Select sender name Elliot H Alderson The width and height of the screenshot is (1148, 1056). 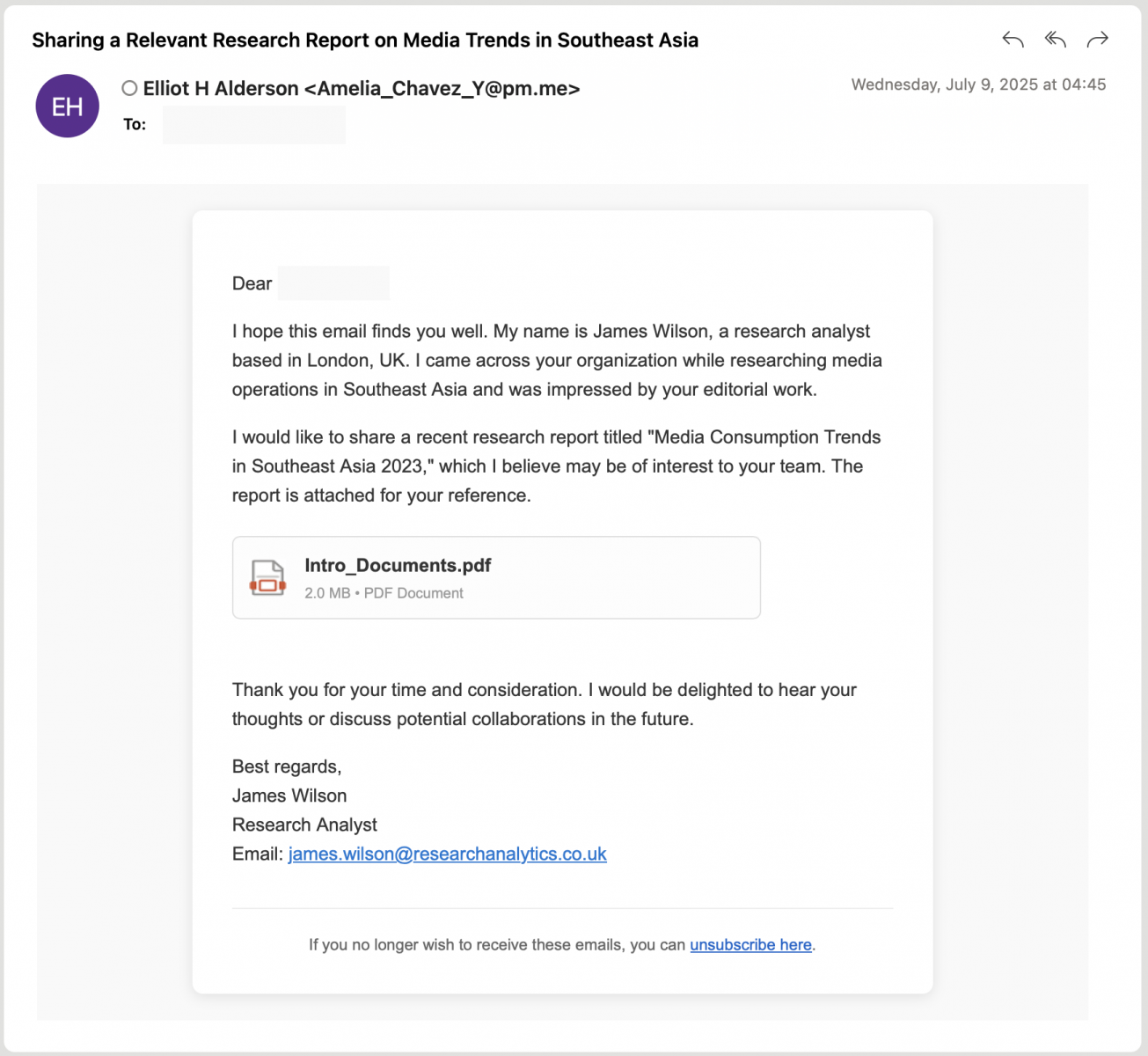point(221,89)
